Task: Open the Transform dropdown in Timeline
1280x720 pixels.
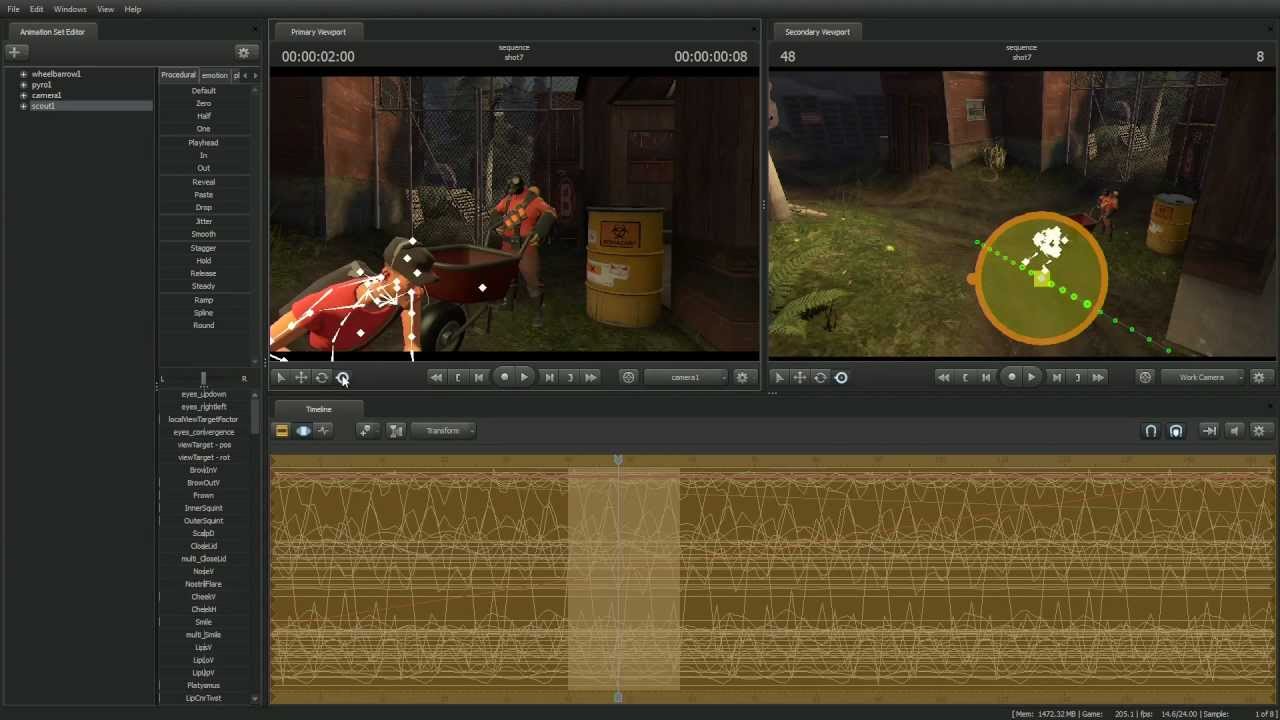Action: click(x=444, y=431)
